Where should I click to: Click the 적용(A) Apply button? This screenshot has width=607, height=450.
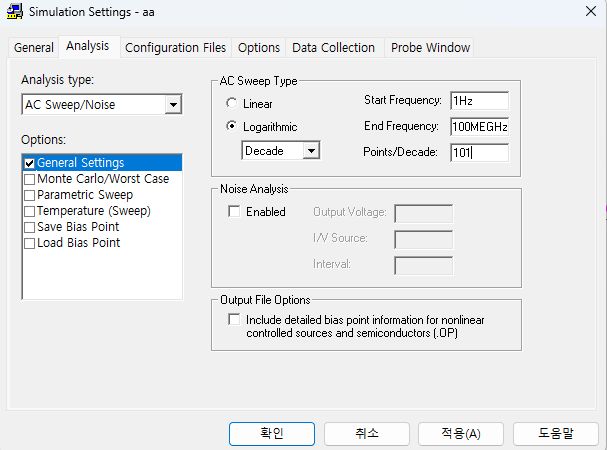(x=461, y=434)
